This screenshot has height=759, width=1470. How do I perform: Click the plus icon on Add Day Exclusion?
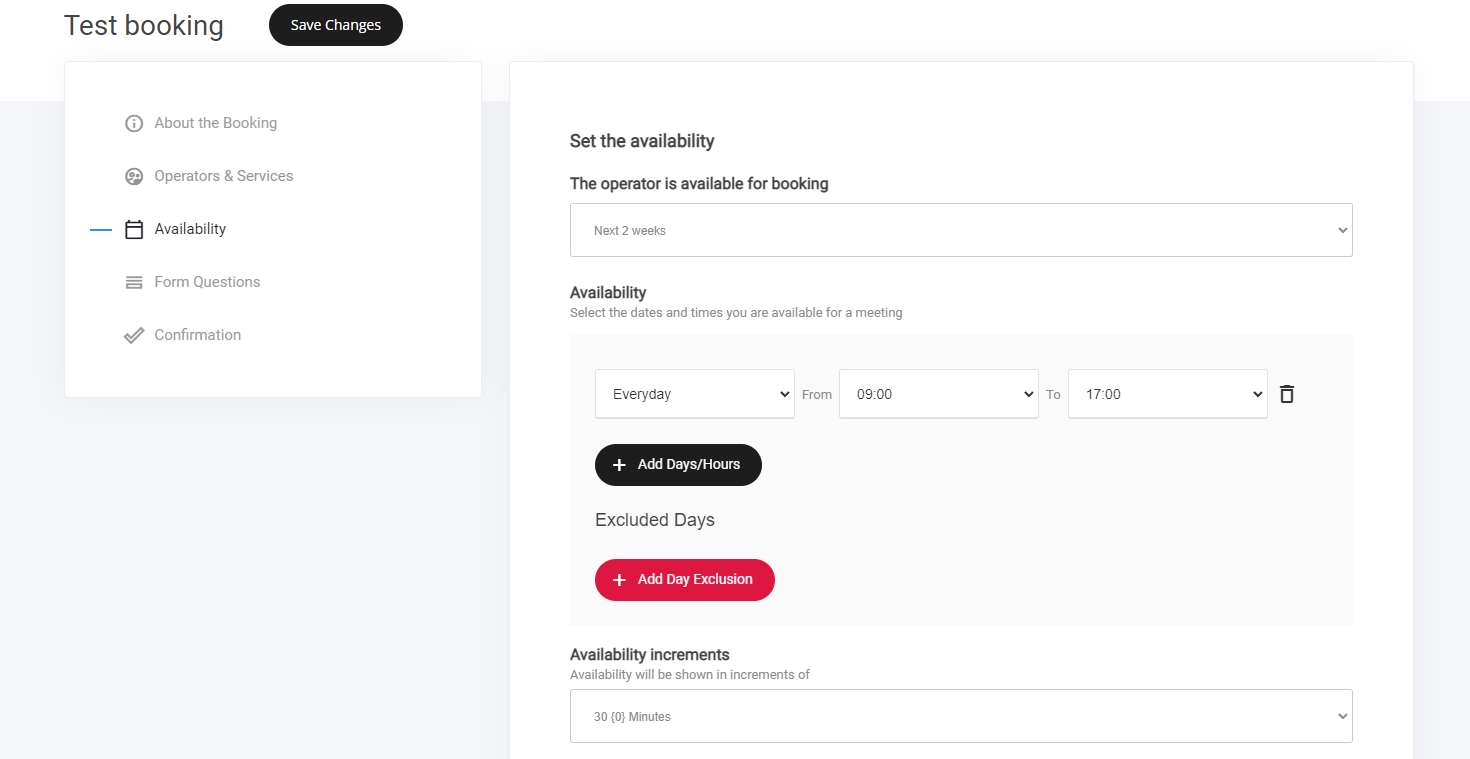tap(619, 580)
